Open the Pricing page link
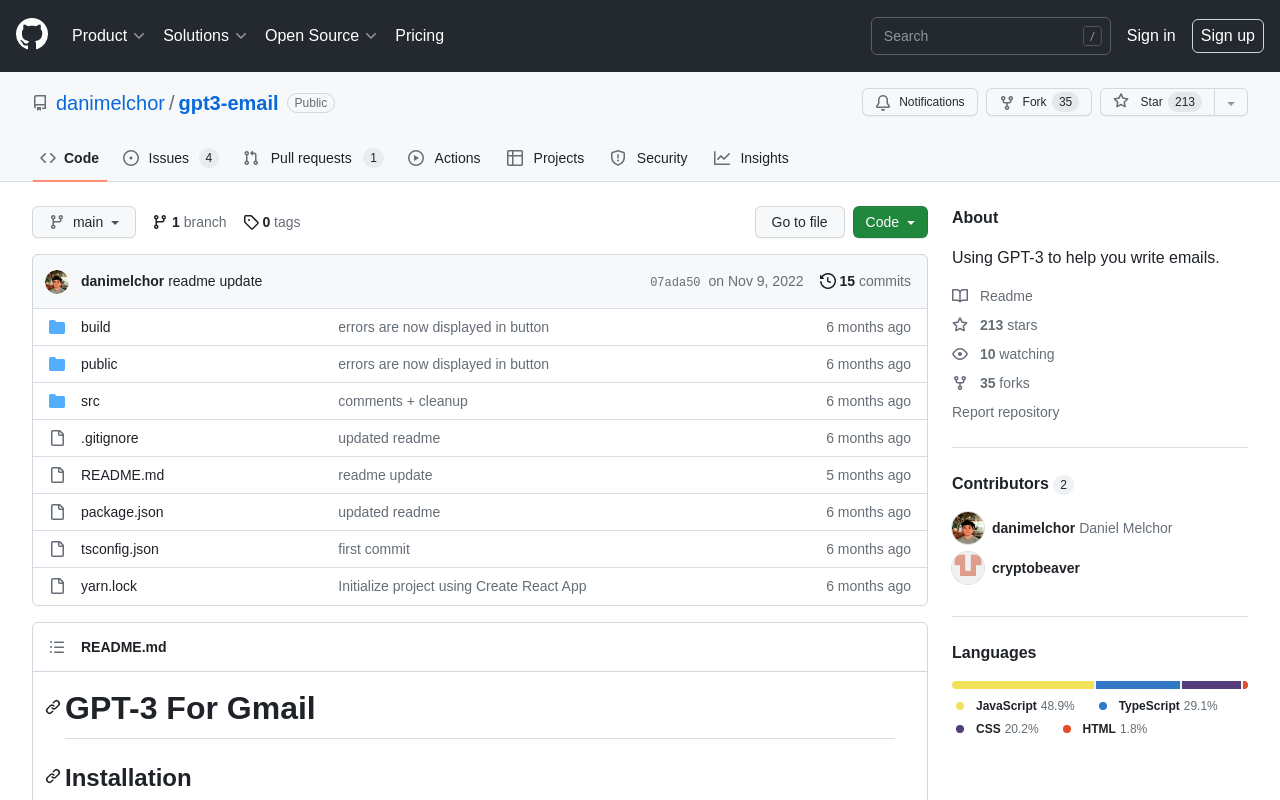Viewport: 1280px width, 800px height. click(420, 36)
